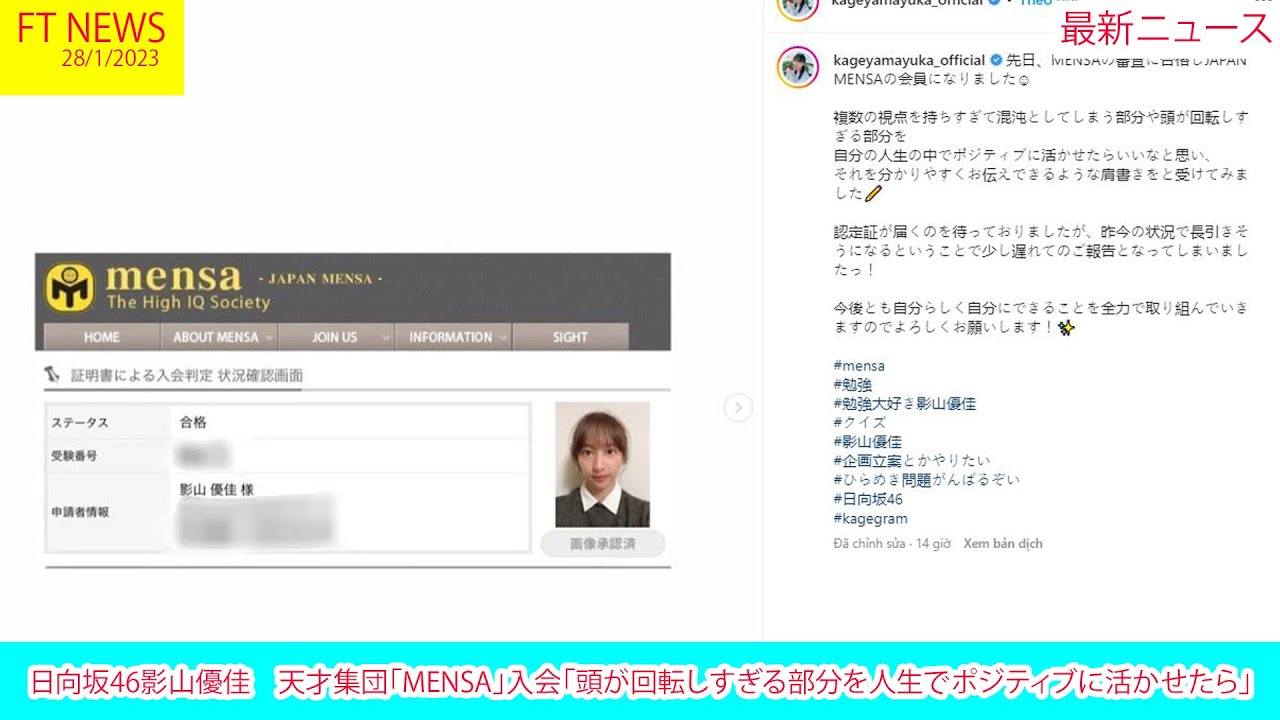1280x720 pixels.
Task: Open the #勉強 hashtag
Action: click(853, 385)
